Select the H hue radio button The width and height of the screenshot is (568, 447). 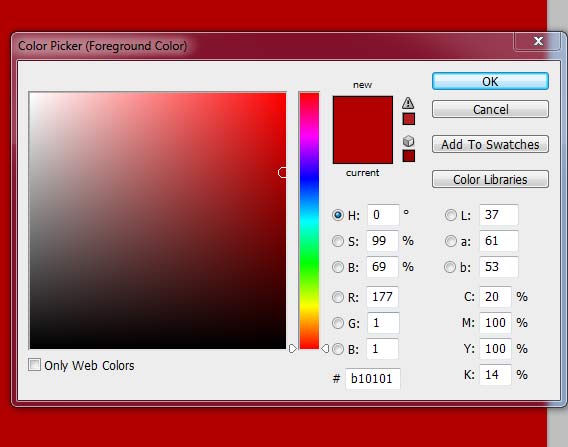click(338, 215)
